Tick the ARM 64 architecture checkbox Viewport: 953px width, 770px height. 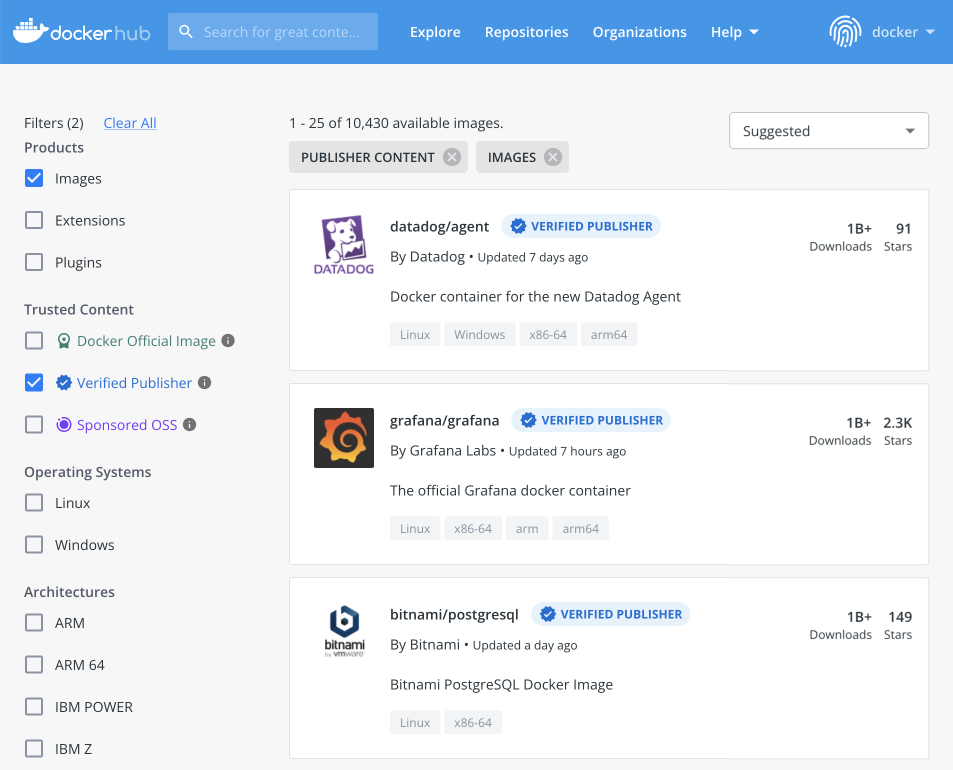(34, 665)
